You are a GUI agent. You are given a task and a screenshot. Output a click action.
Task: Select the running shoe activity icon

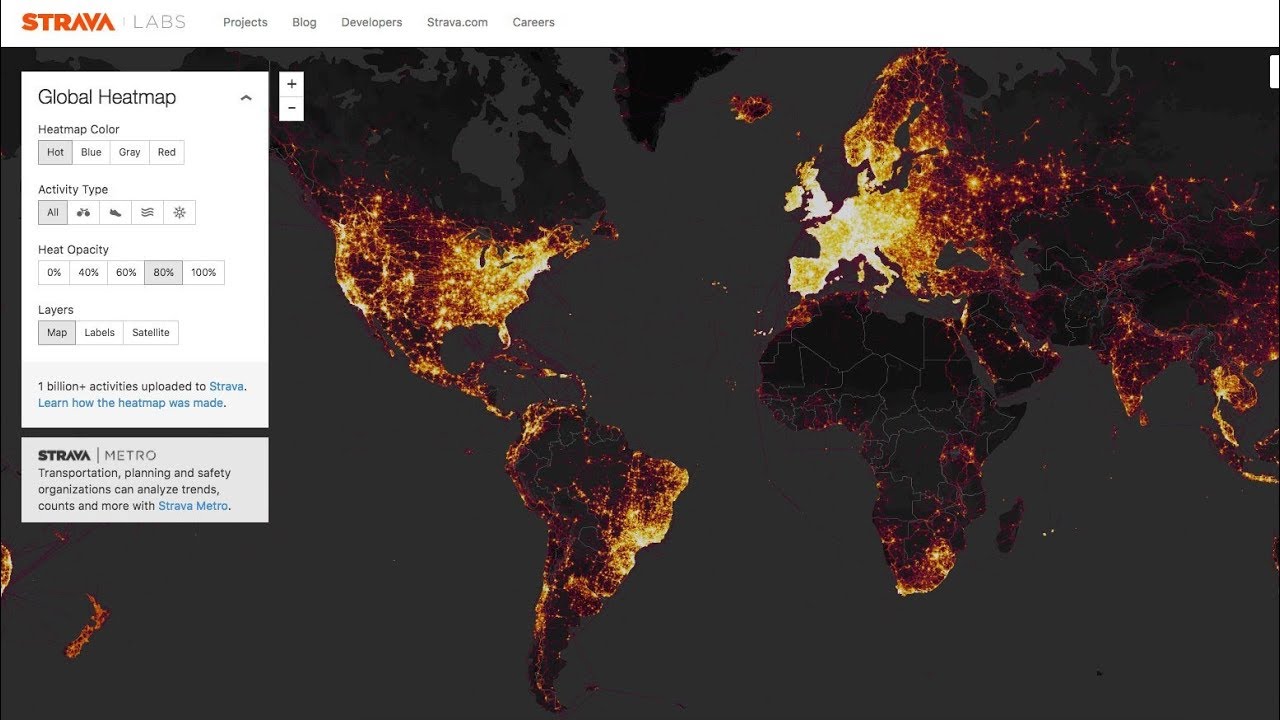click(x=116, y=212)
